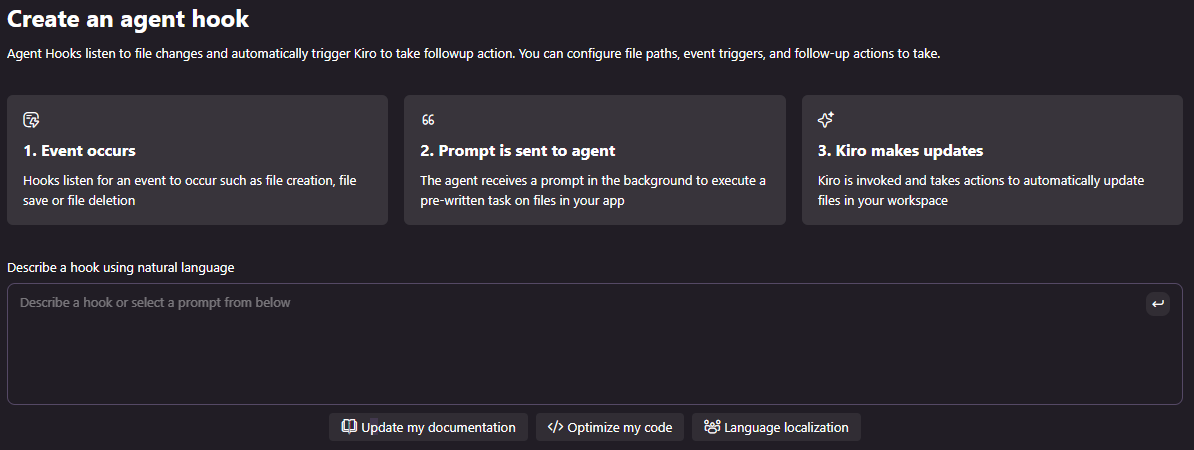The height and width of the screenshot is (450, 1194).
Task: Select the Update my documentation prompt
Action: (428, 427)
